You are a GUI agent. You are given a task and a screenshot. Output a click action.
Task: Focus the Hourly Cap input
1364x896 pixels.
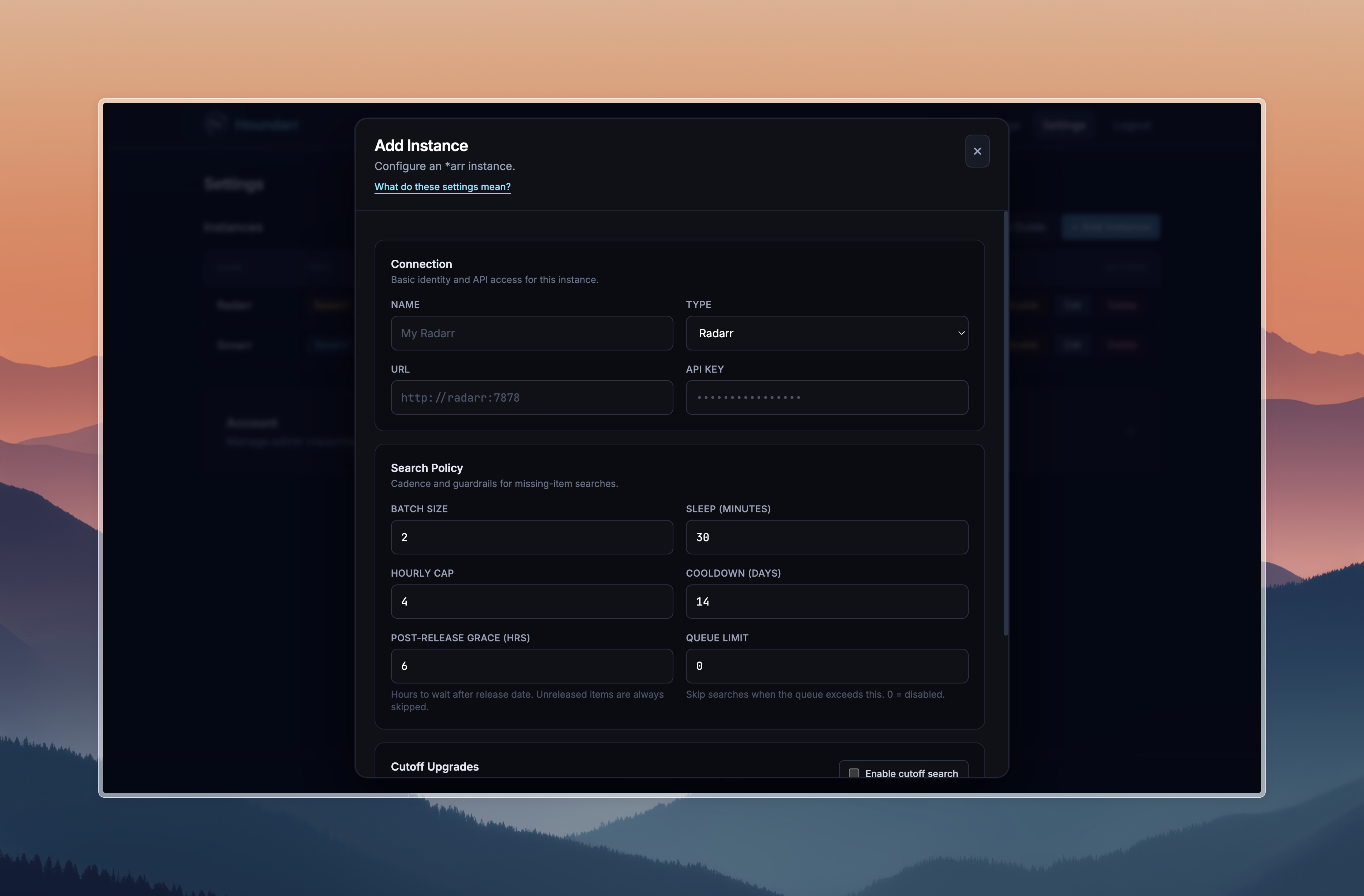[x=531, y=602]
